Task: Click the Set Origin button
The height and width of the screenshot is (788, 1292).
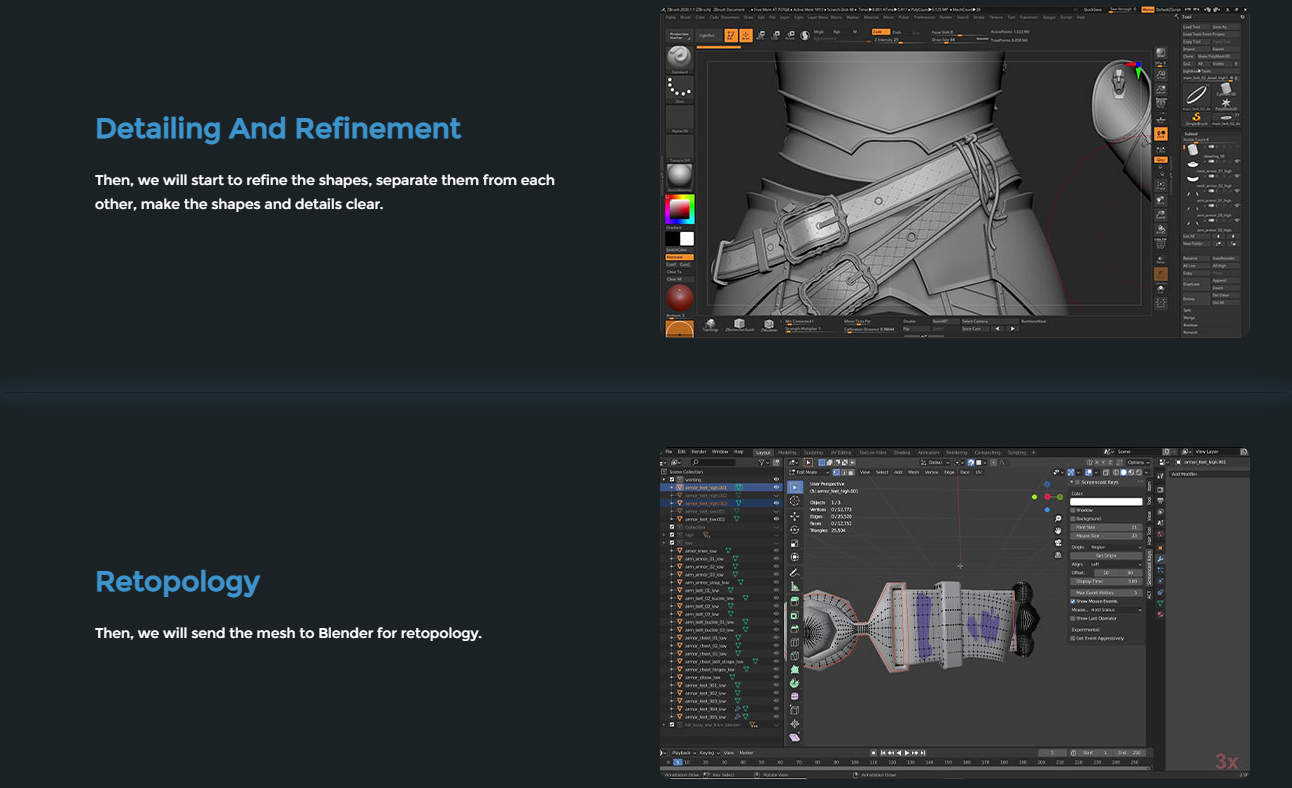Action: click(x=1106, y=556)
